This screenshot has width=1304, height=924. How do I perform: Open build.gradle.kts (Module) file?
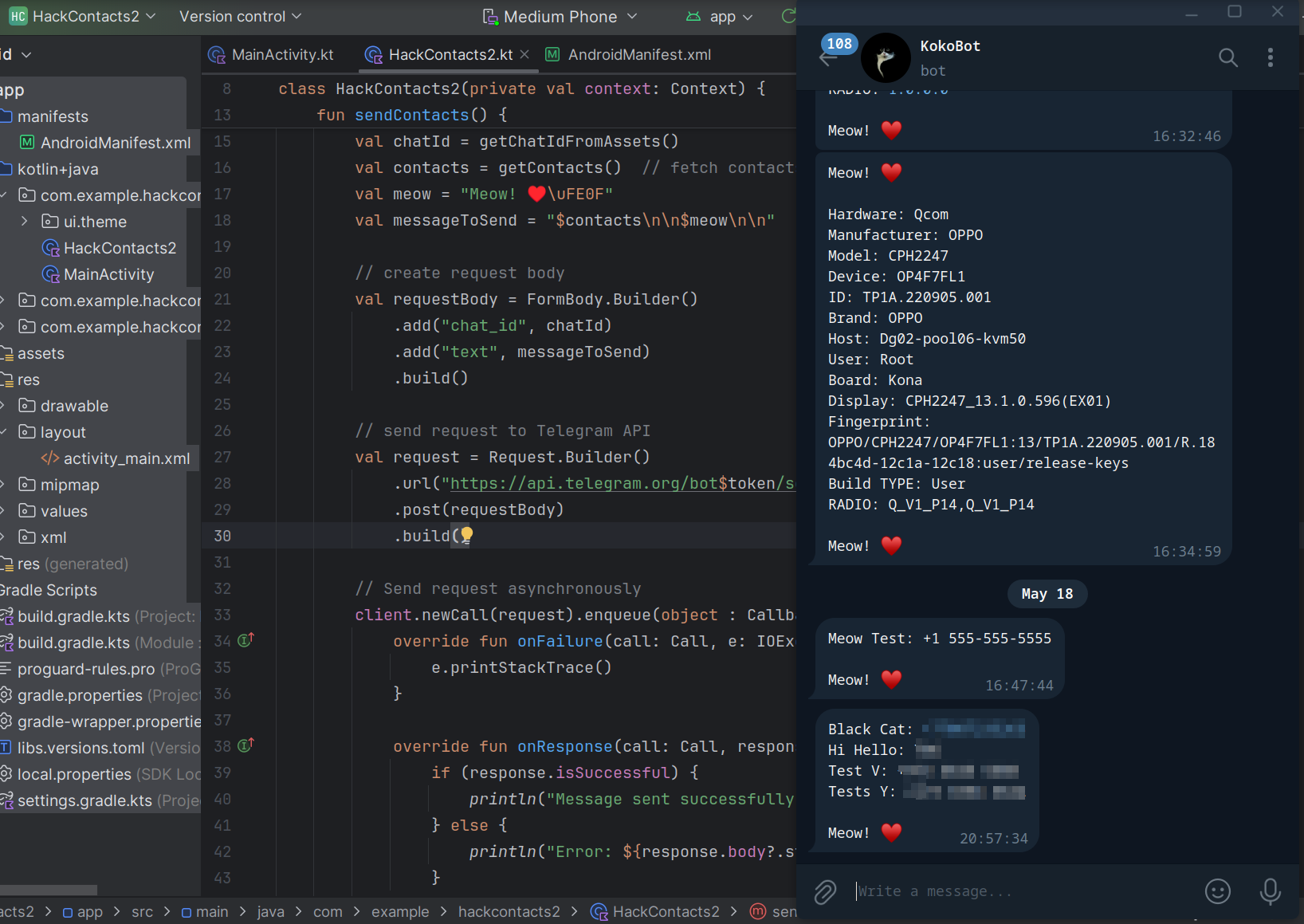[100, 643]
